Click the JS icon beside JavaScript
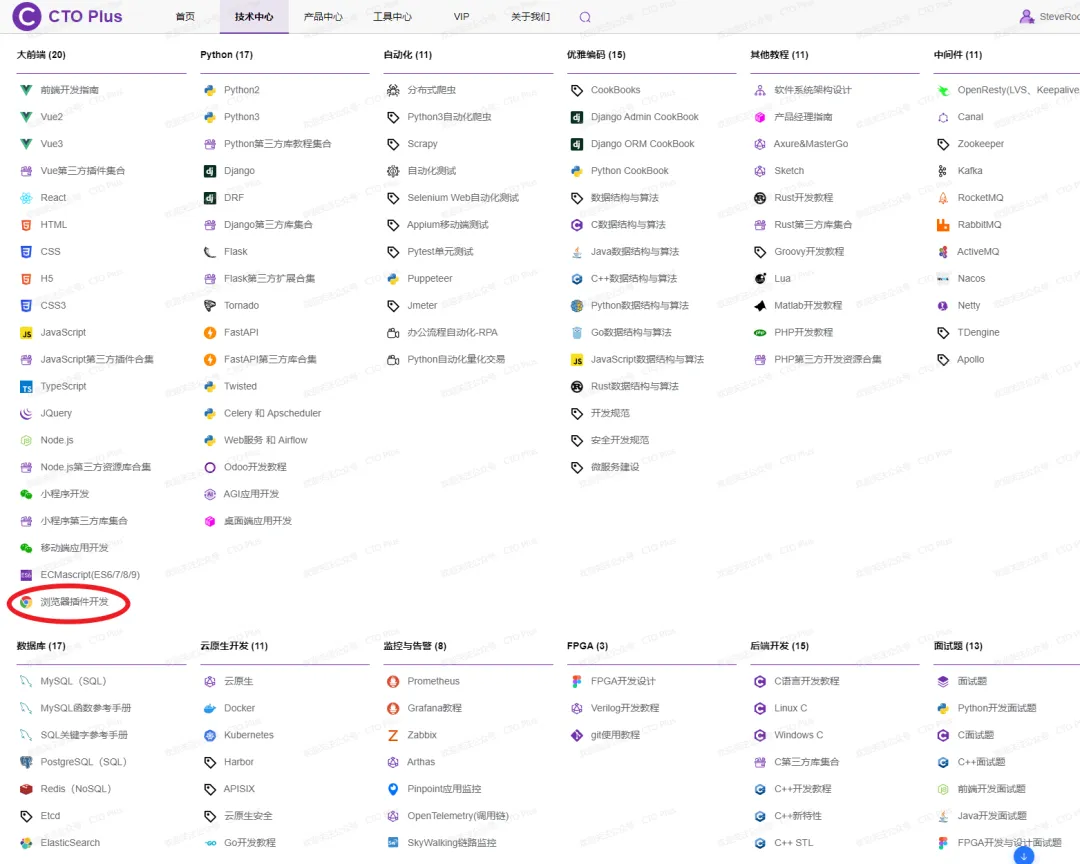1080x864 pixels. tap(26, 333)
